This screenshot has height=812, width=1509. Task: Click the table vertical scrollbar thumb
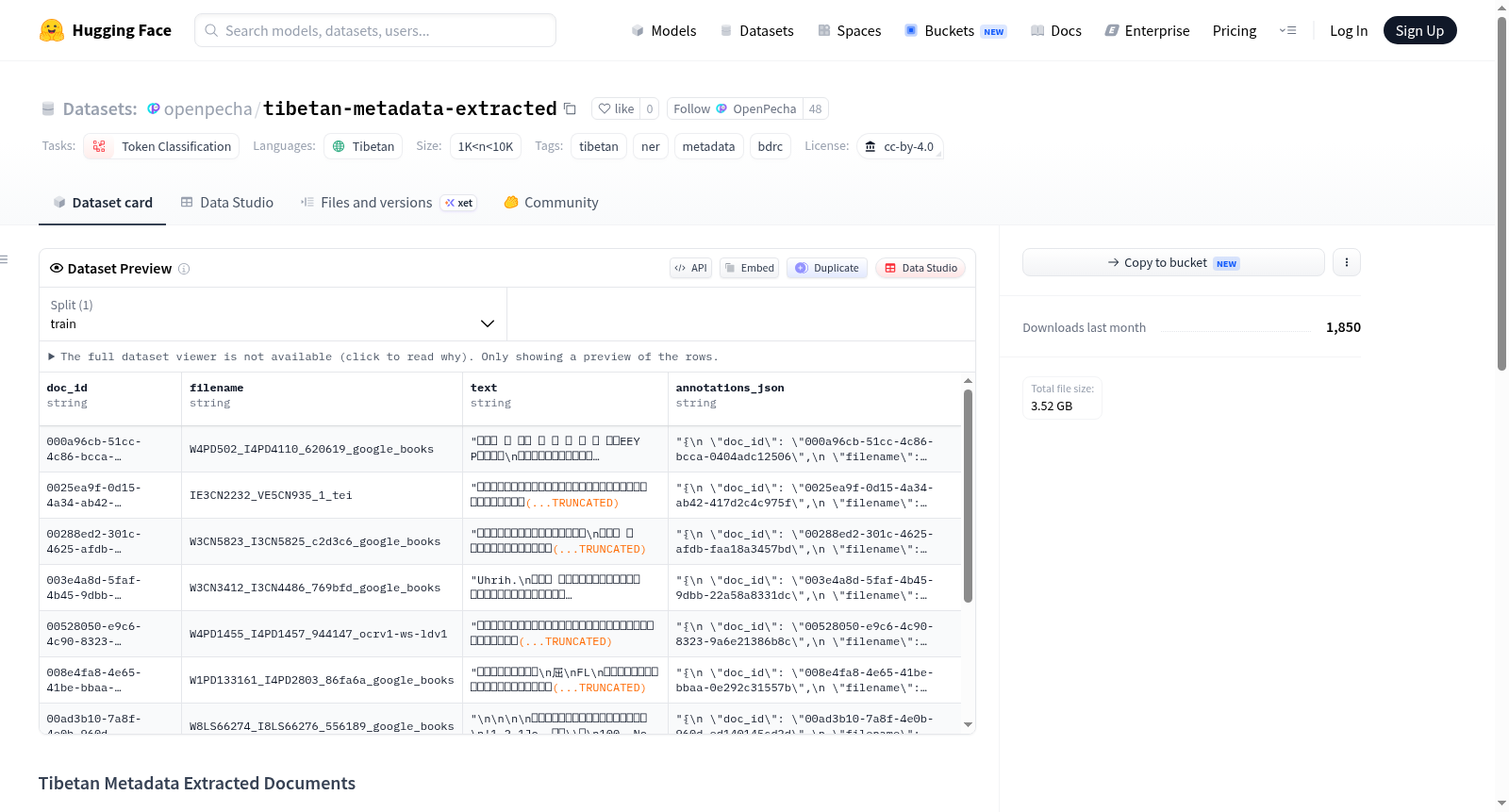tap(968, 495)
